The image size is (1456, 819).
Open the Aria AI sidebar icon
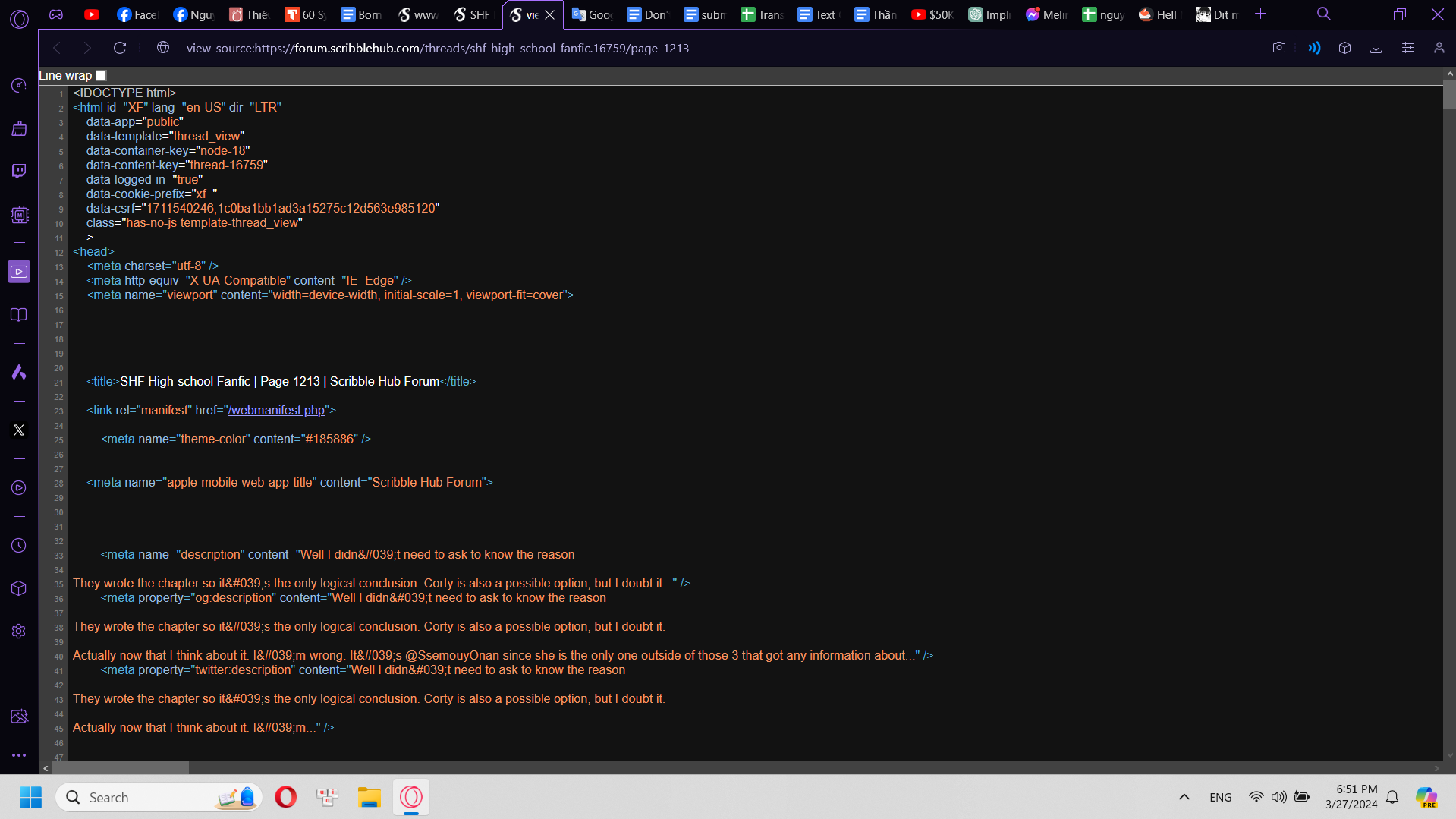point(19,372)
